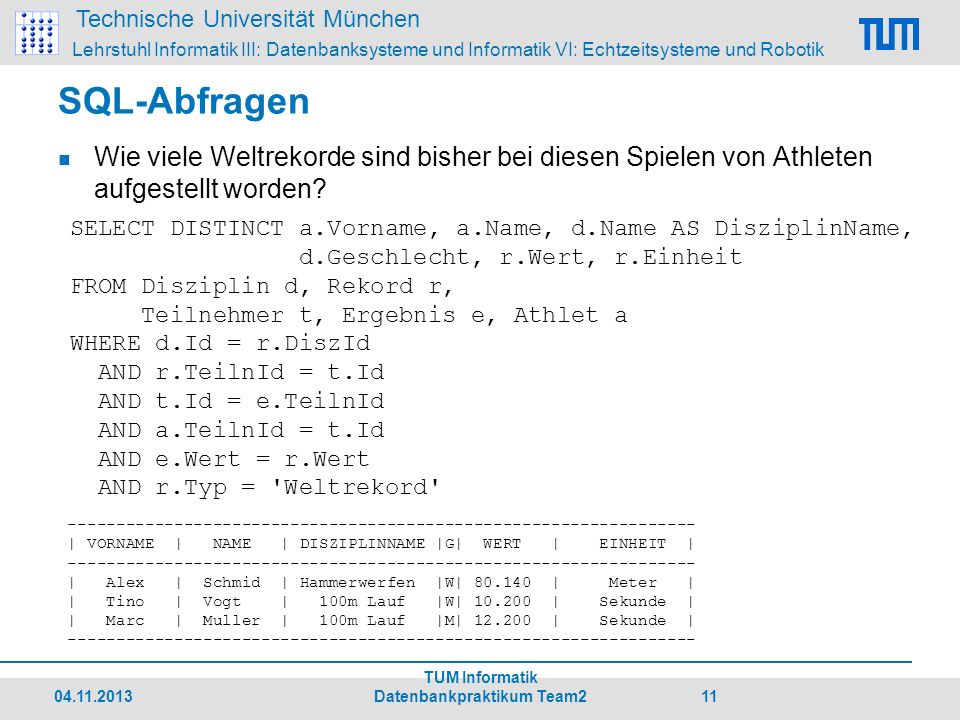The height and width of the screenshot is (720, 960).
Task: Click footer text 'Datenbankpraktikum Team2'
Action: coord(481,696)
